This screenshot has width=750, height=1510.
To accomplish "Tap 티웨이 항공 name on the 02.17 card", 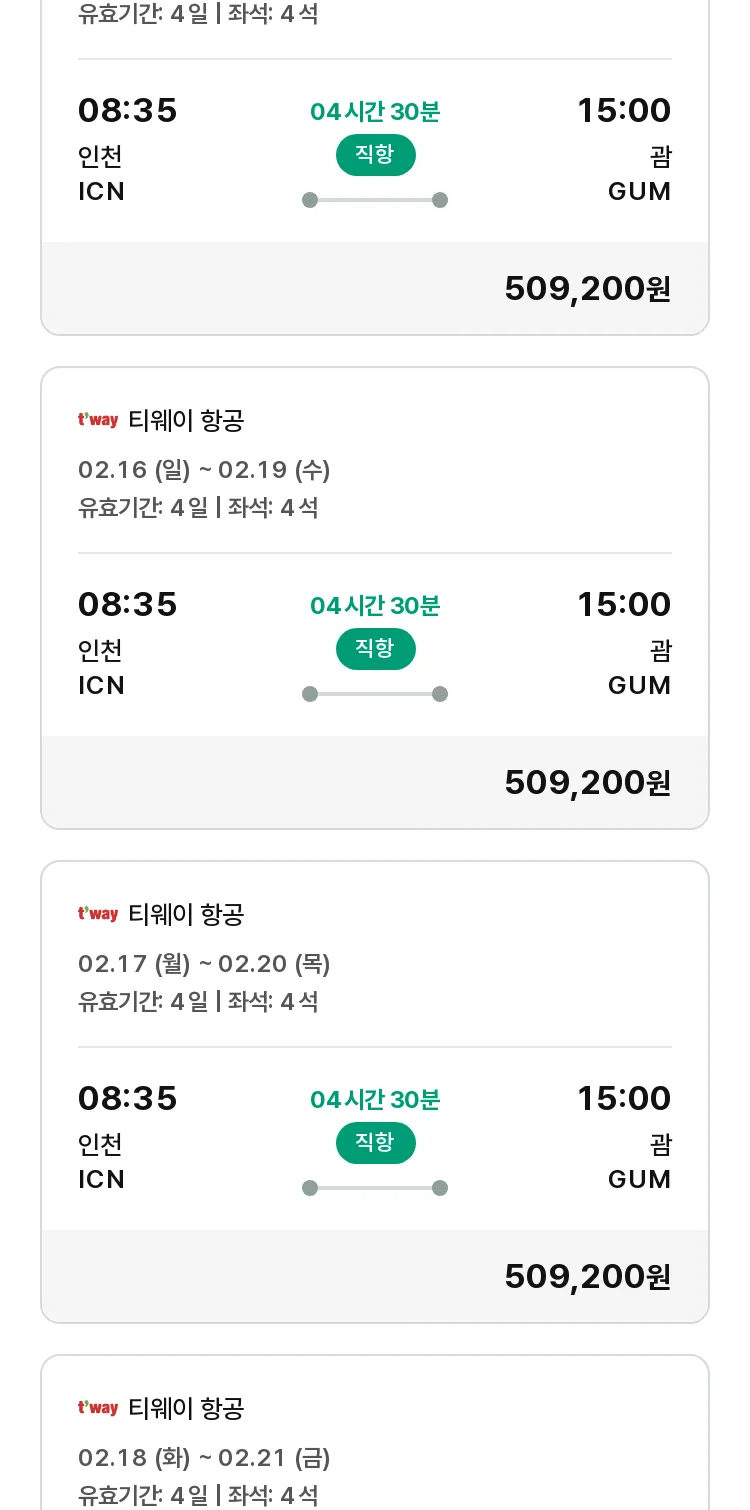I will [x=187, y=915].
